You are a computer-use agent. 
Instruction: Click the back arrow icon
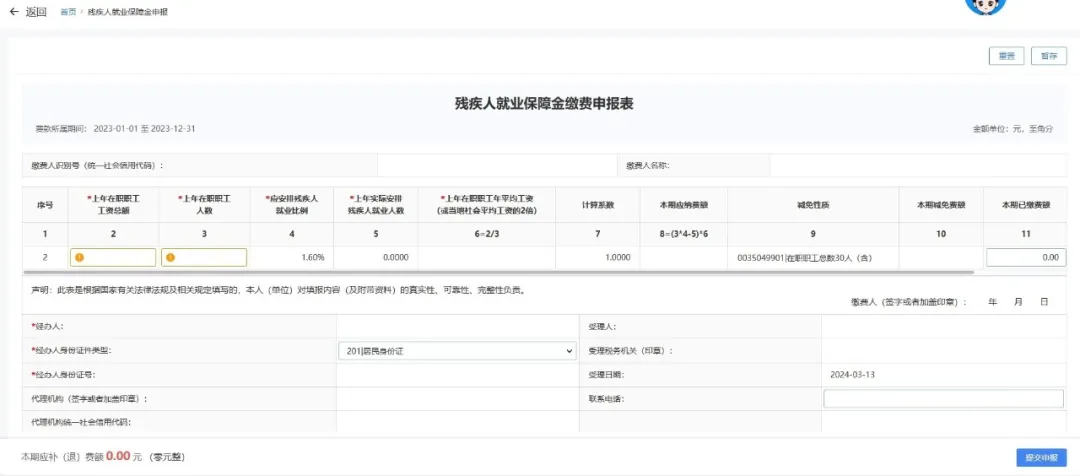(x=14, y=12)
